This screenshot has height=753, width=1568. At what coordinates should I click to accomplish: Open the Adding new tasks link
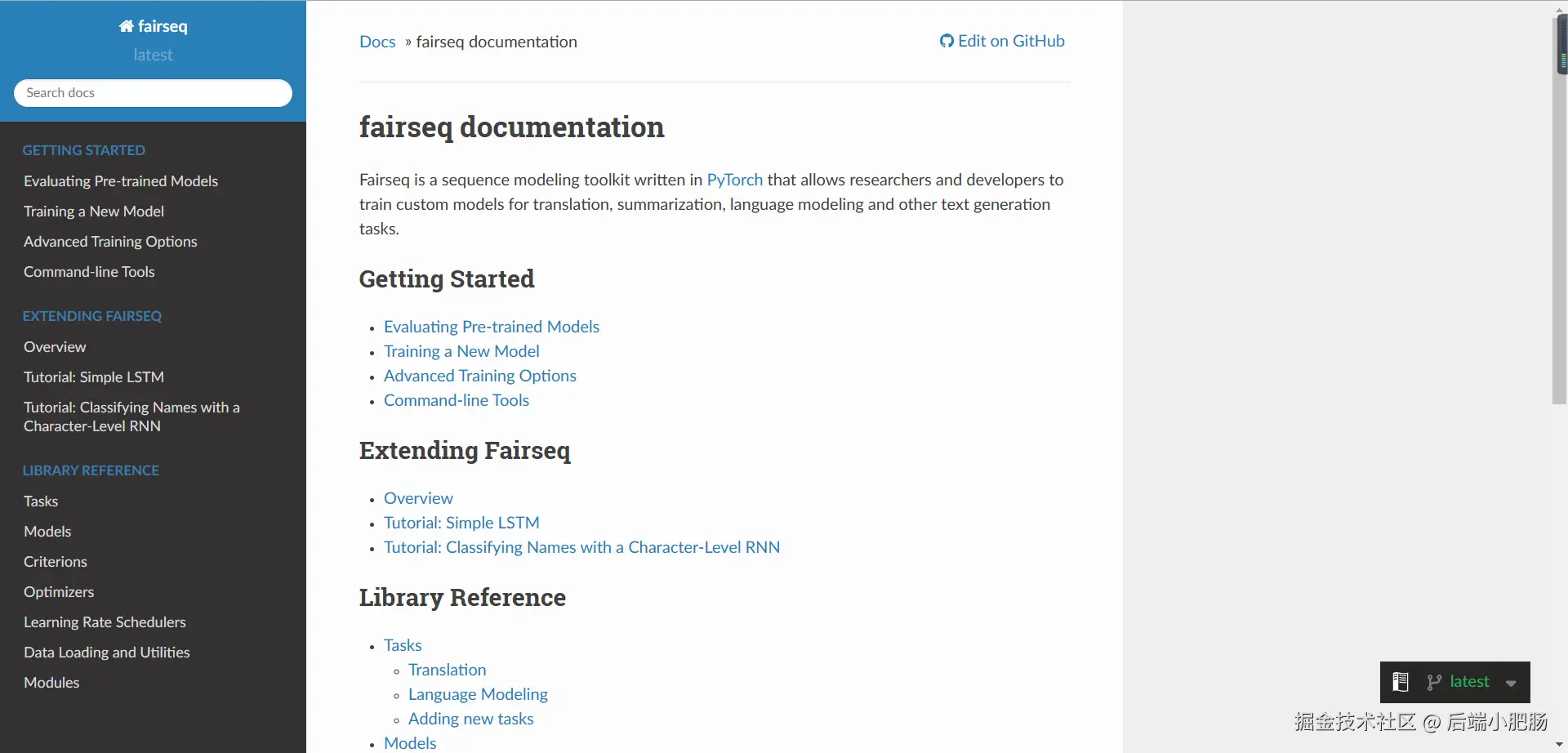[471, 719]
